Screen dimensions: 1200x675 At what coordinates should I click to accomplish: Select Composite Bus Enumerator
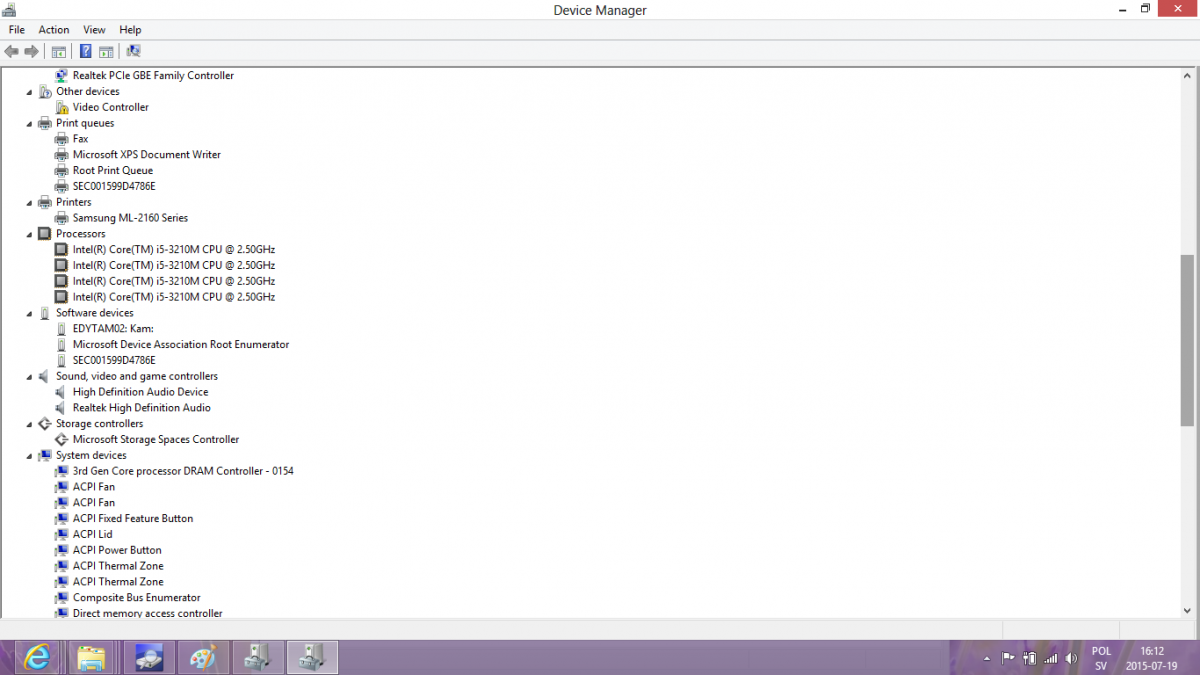pyautogui.click(x=137, y=598)
